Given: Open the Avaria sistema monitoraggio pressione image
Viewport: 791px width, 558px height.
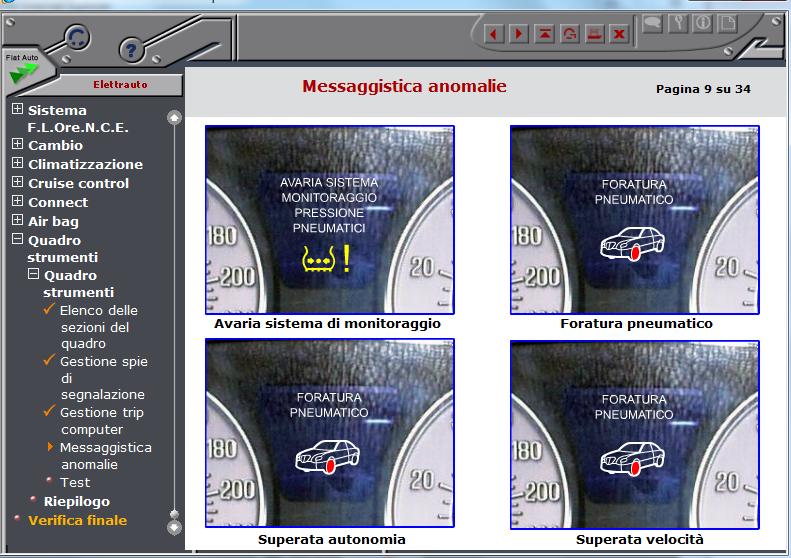Looking at the screenshot, I should [330, 220].
